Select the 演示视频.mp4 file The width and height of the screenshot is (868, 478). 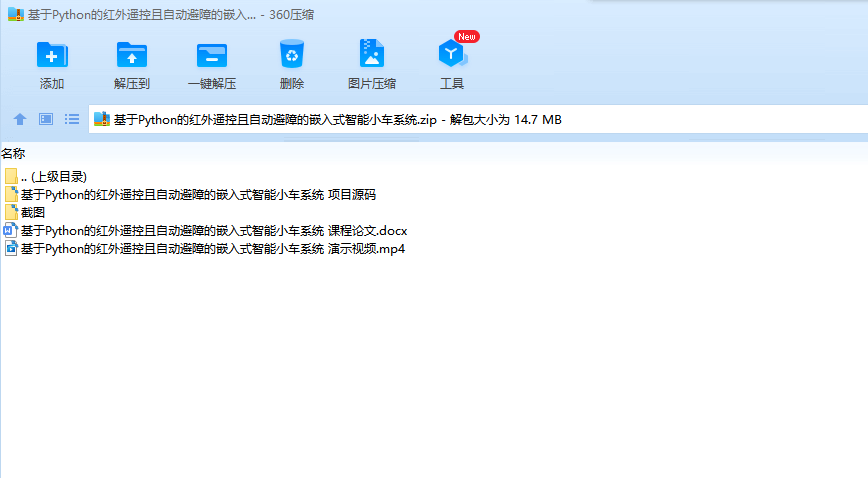point(205,249)
